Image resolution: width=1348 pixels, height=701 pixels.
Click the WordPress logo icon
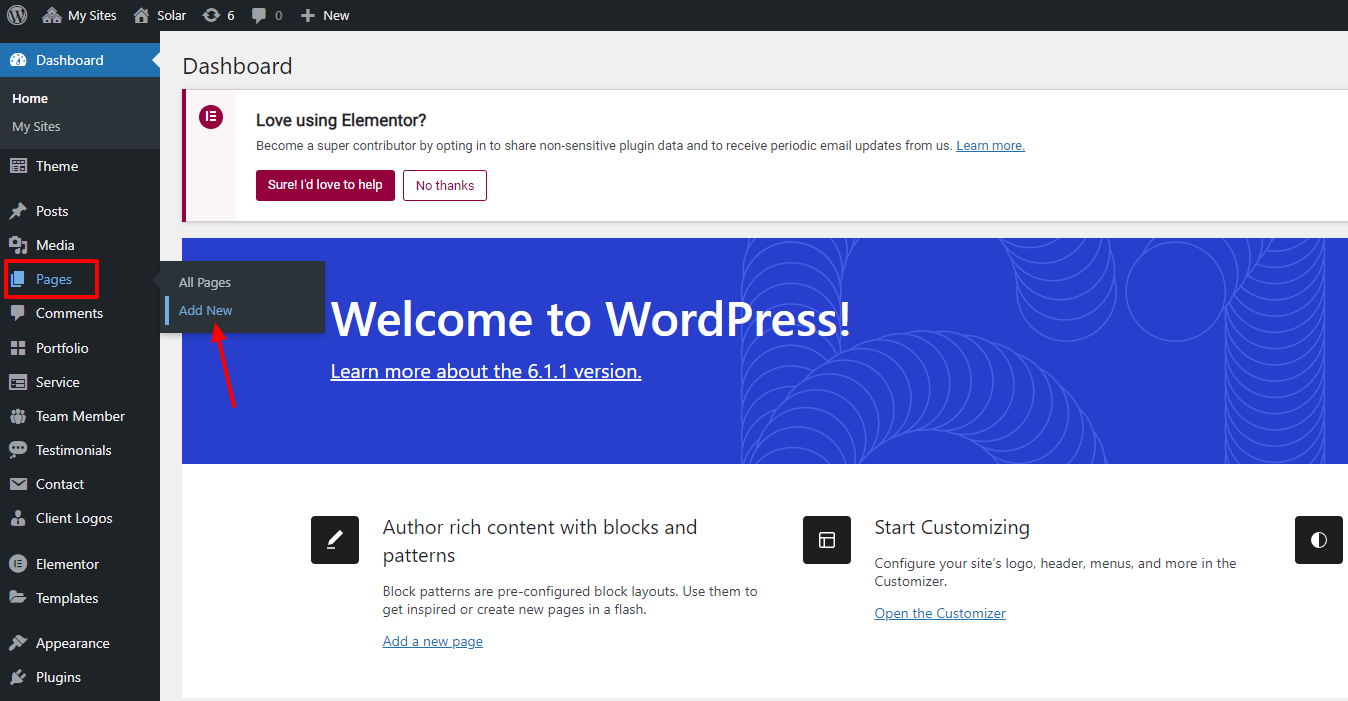point(17,15)
